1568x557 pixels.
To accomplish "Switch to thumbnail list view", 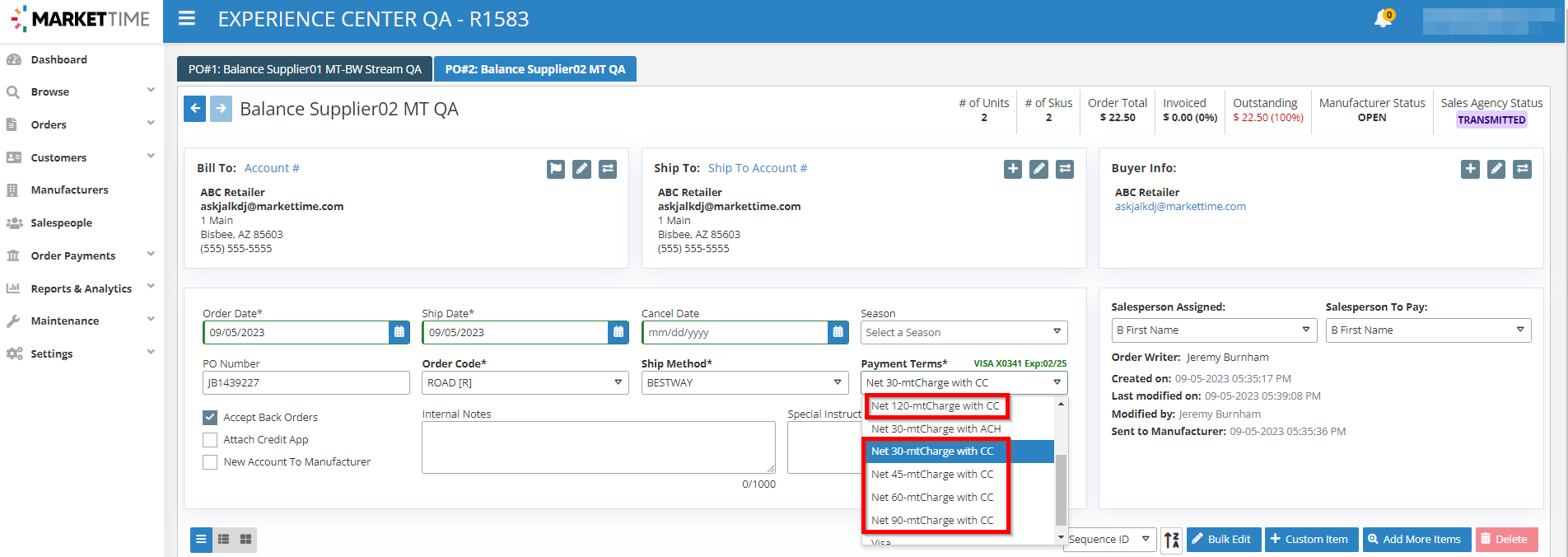I will (x=223, y=540).
